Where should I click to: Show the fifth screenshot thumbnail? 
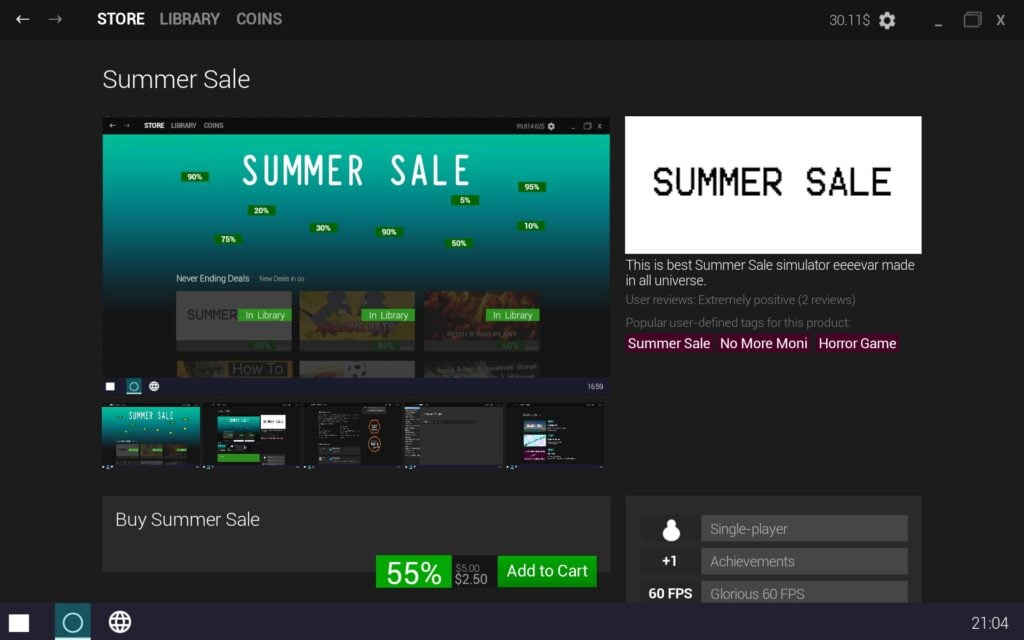[x=555, y=436]
